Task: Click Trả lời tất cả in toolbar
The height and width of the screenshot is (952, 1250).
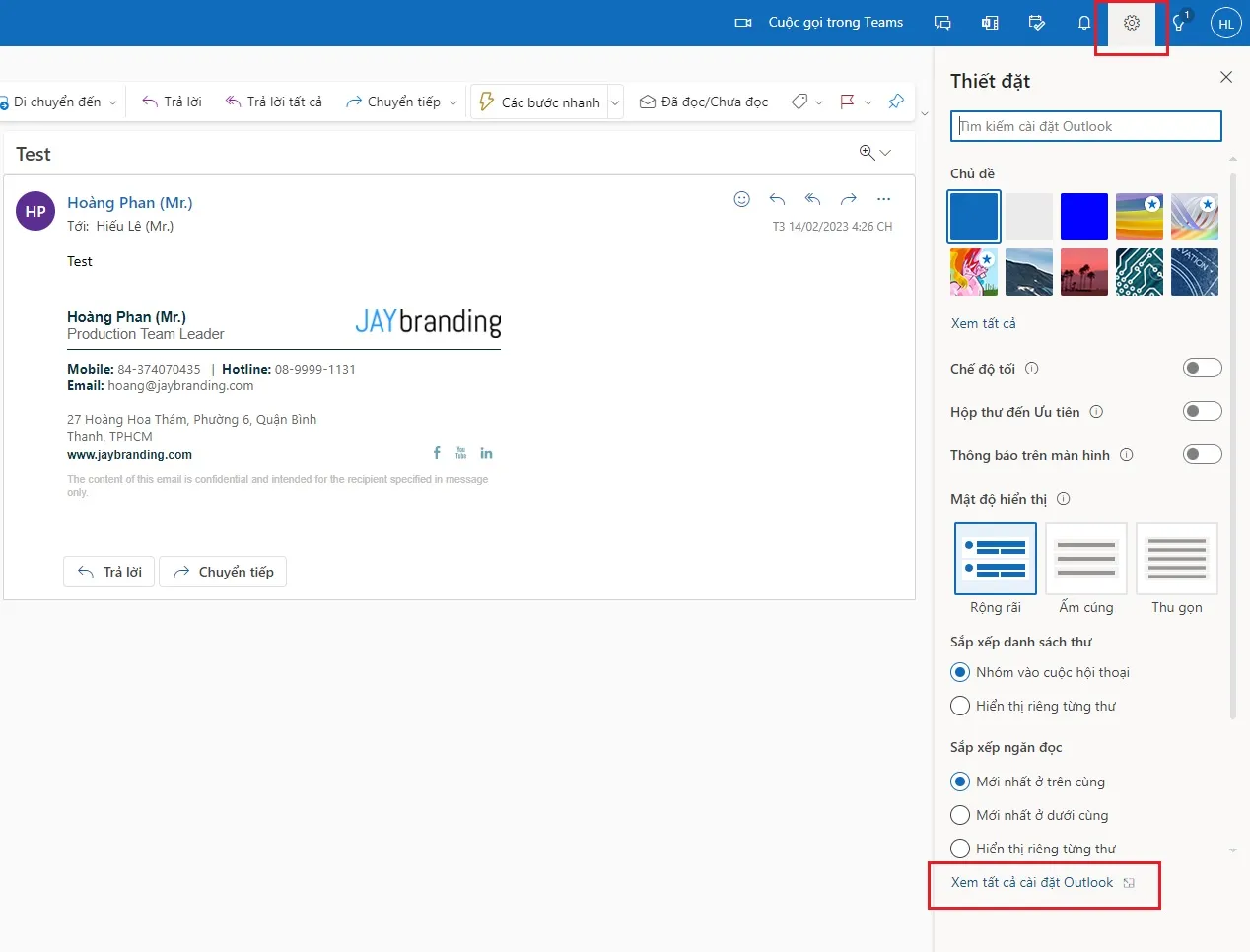Action: click(274, 102)
